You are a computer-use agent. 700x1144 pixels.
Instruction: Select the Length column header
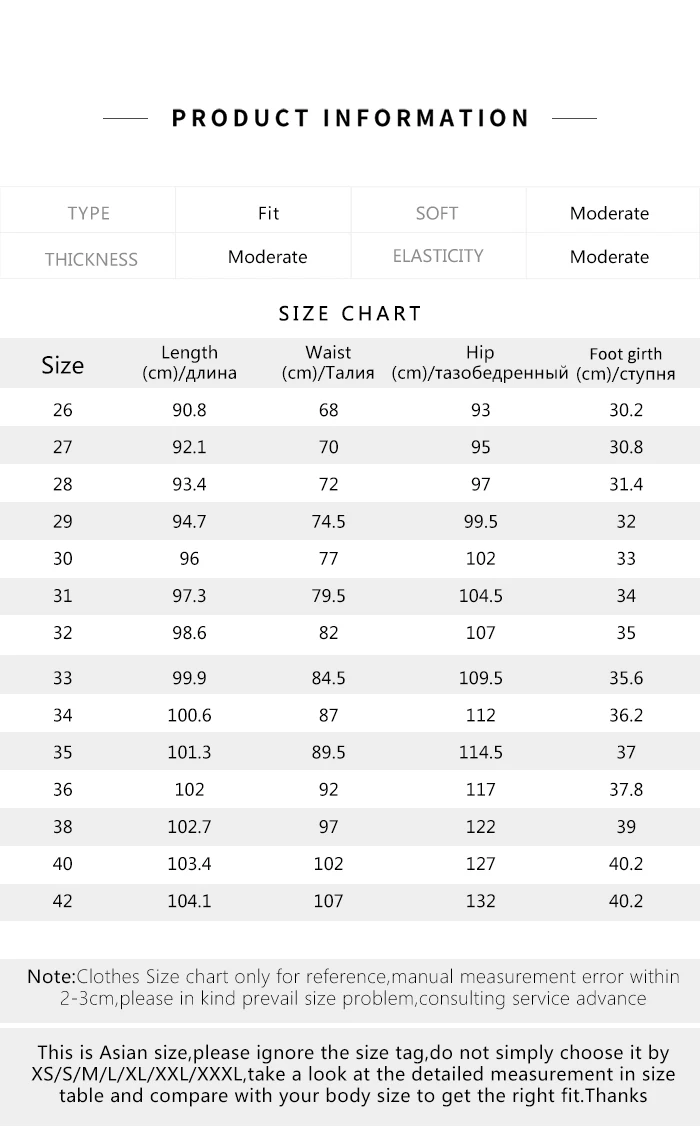point(189,363)
